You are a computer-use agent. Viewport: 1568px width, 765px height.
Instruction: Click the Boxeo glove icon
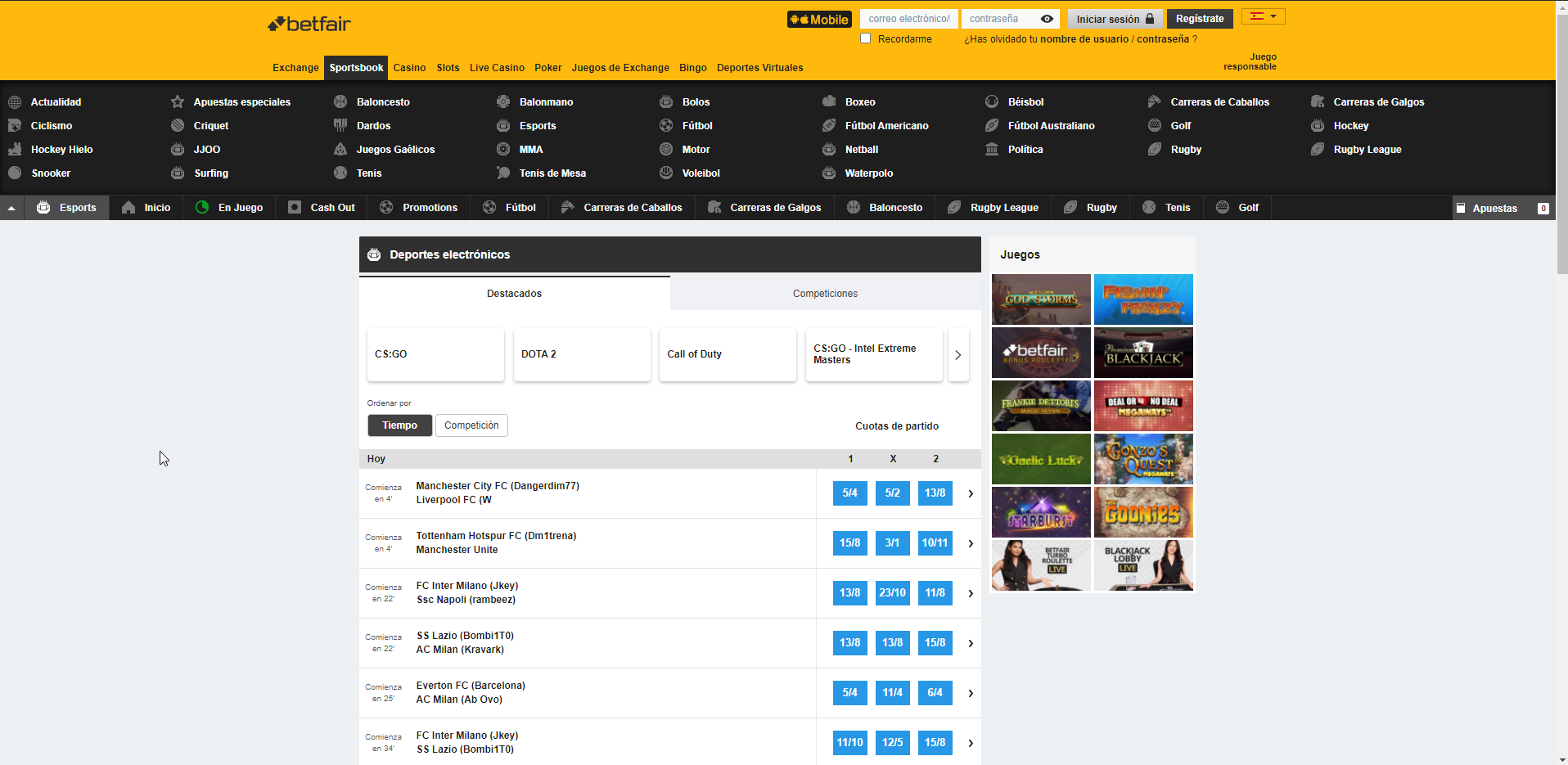tap(829, 102)
